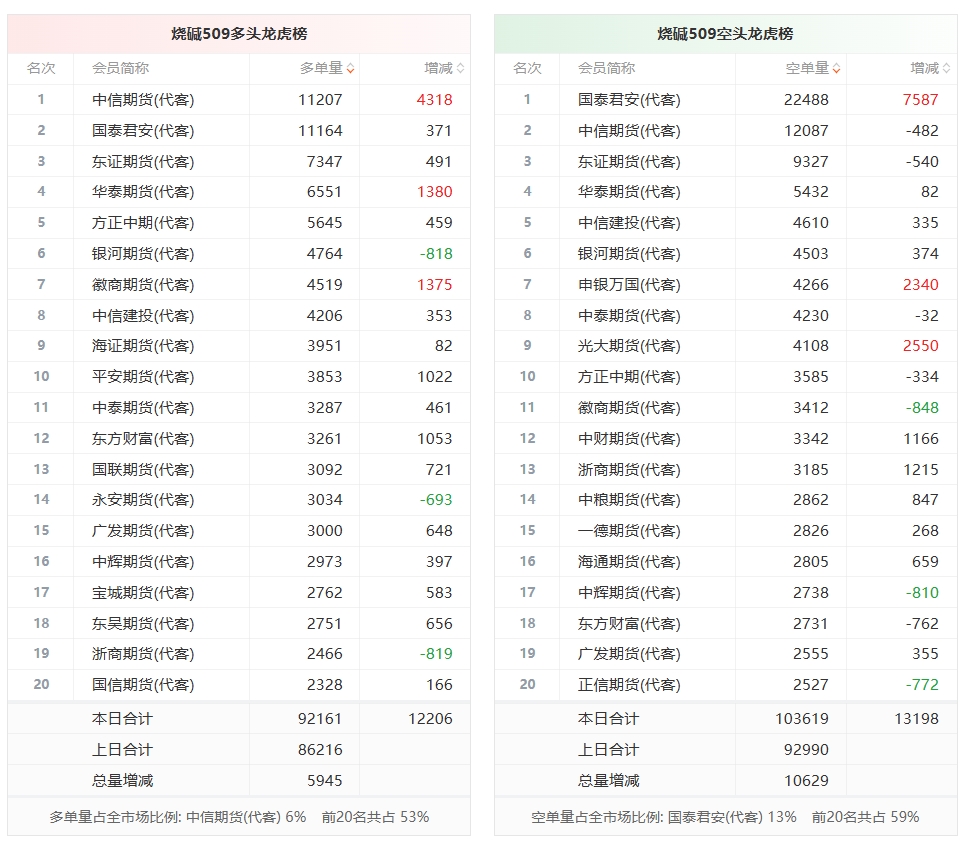Click the red change value 1380

tap(435, 192)
